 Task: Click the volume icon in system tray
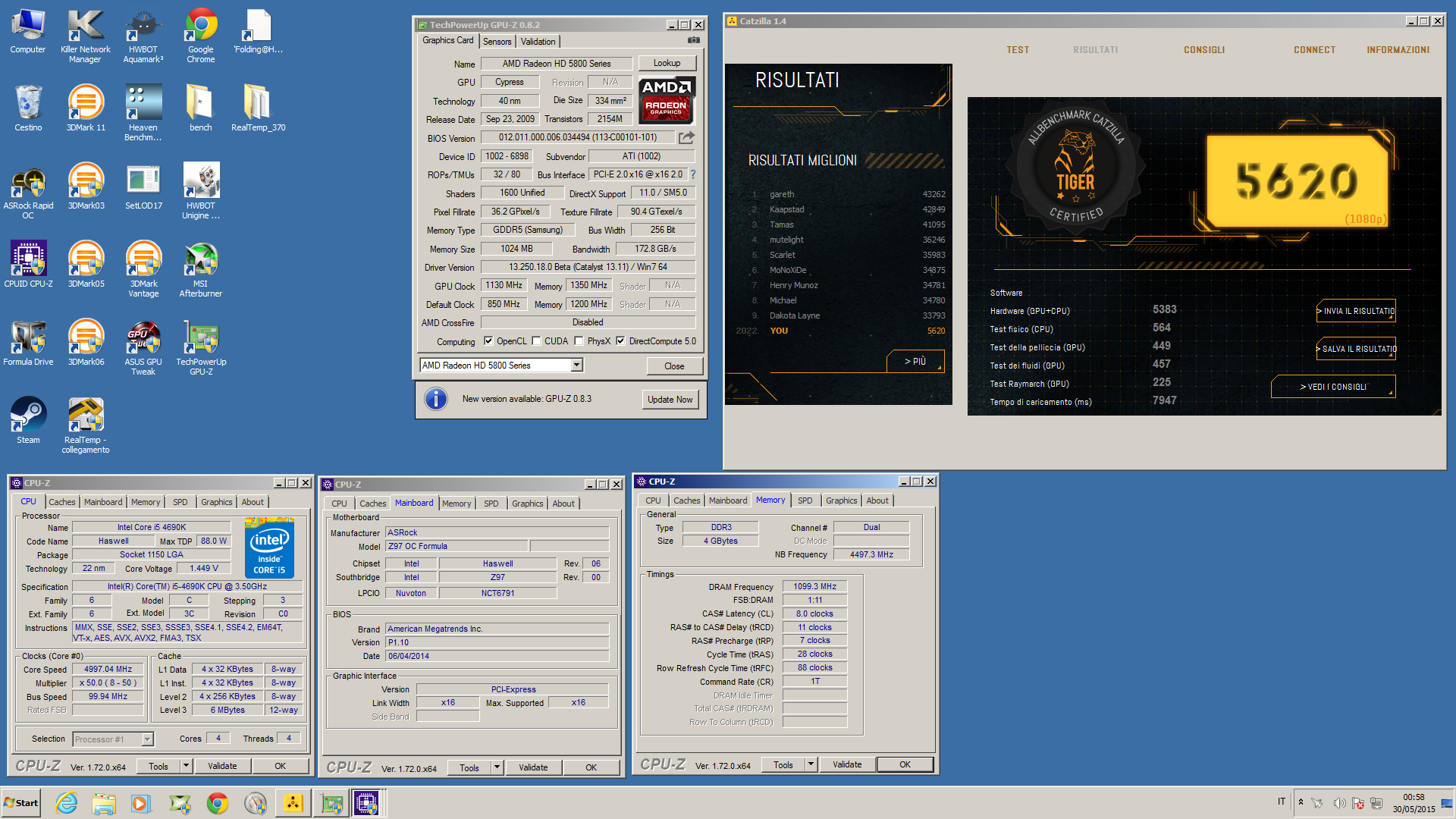coord(1339,803)
